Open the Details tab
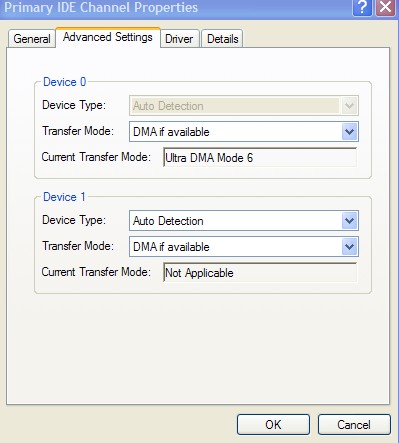Image resolution: width=399 pixels, height=443 pixels. tap(222, 39)
